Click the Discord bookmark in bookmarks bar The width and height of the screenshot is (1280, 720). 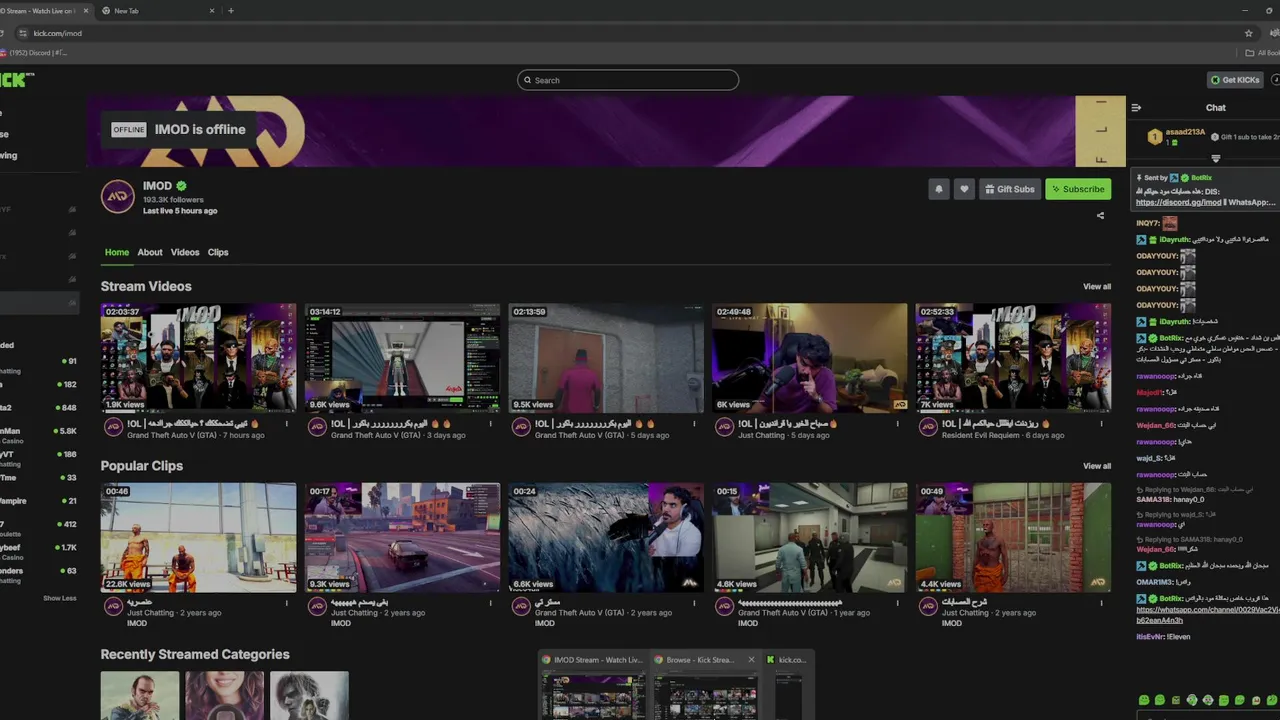pyautogui.click(x=35, y=53)
